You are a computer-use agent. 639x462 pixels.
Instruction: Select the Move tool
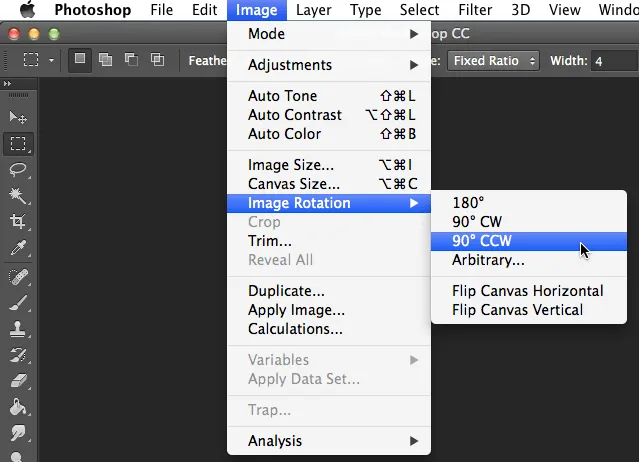click(18, 118)
